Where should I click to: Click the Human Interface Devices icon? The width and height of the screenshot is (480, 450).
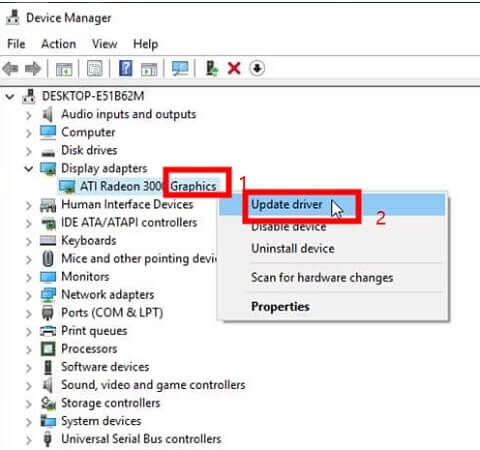click(48, 205)
